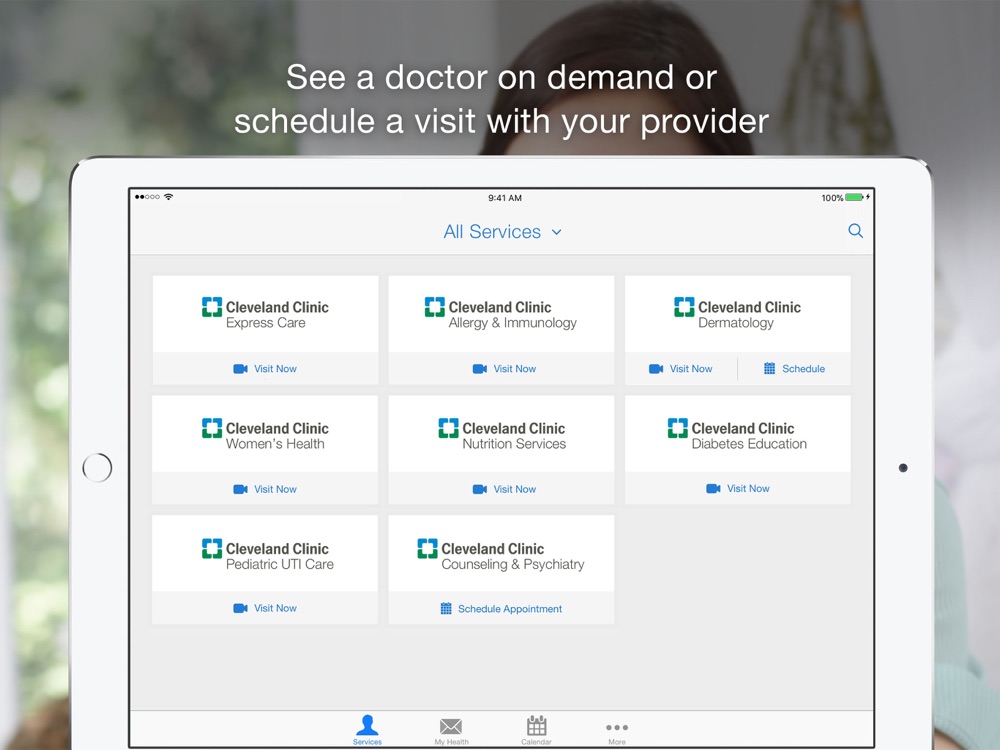Click Nutrition Services video camera icon

tap(480, 489)
